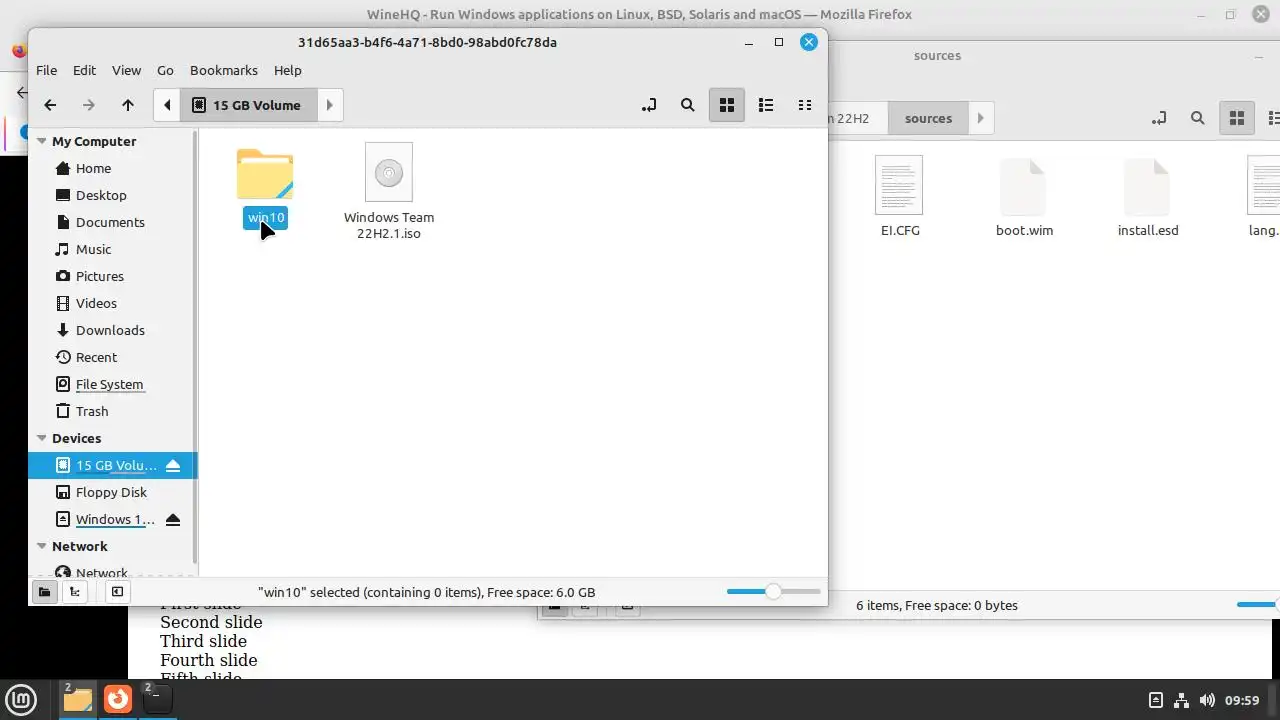Switch sources window to icon view

click(1237, 118)
